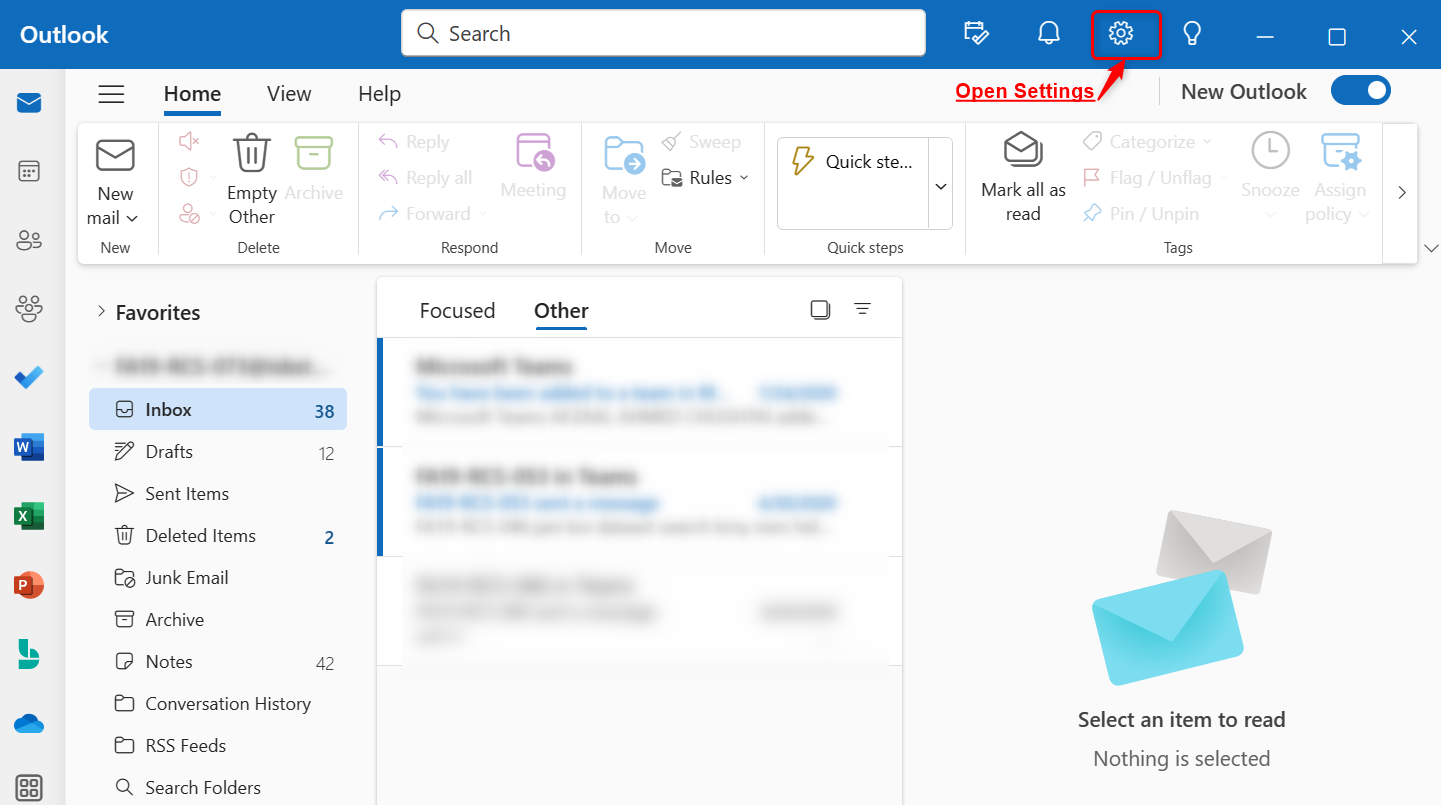Show more ribbon commands right arrow
Viewport: 1441px width, 805px height.
click(1401, 193)
